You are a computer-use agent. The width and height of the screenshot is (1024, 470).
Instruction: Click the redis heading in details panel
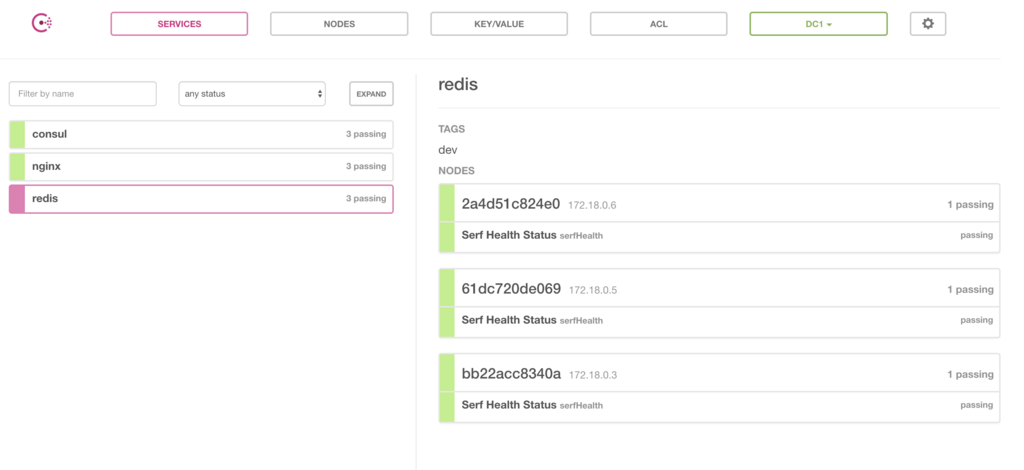[458, 84]
